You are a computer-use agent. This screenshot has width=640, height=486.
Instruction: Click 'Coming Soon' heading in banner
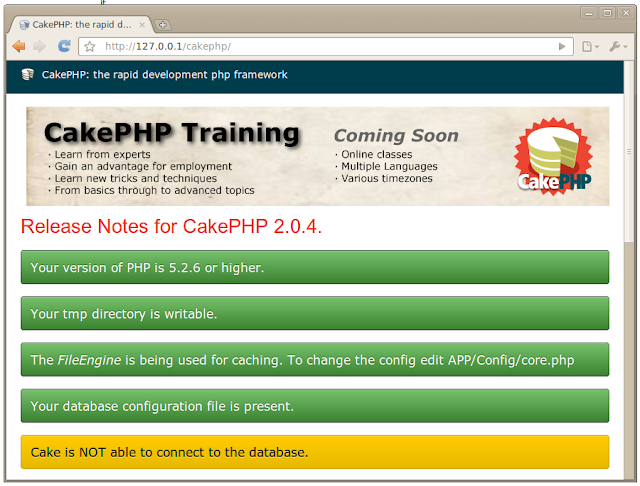click(x=396, y=136)
